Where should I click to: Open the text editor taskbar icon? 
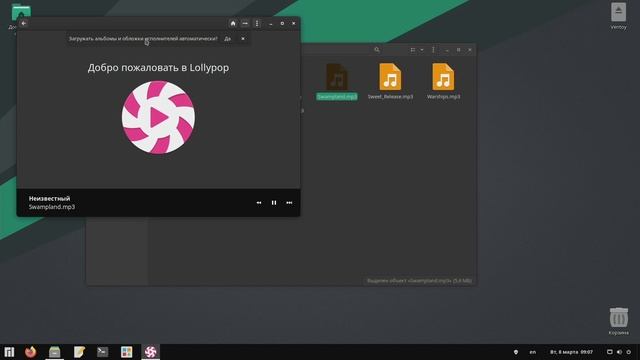tap(79, 352)
